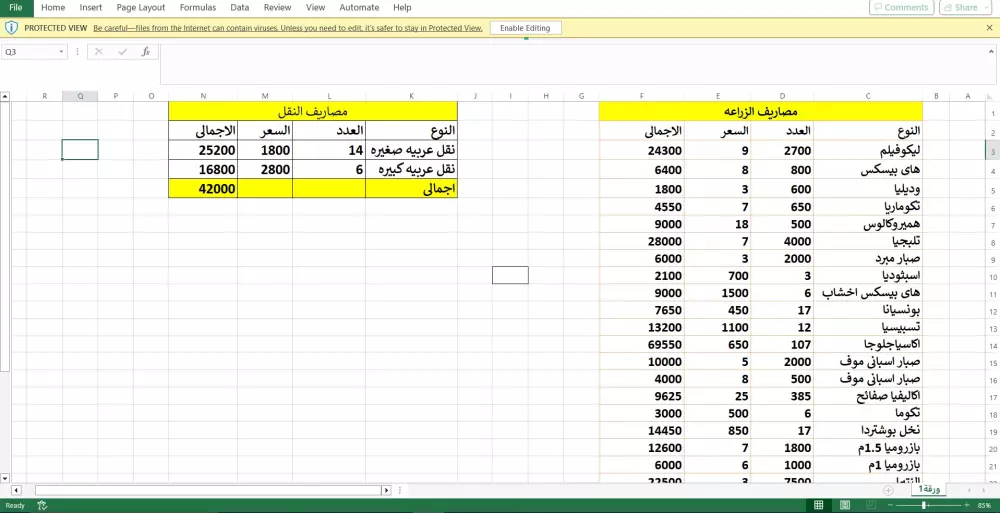The width and height of the screenshot is (1000, 513).
Task: Open the Insert ribbon tab
Action: pyautogui.click(x=91, y=8)
